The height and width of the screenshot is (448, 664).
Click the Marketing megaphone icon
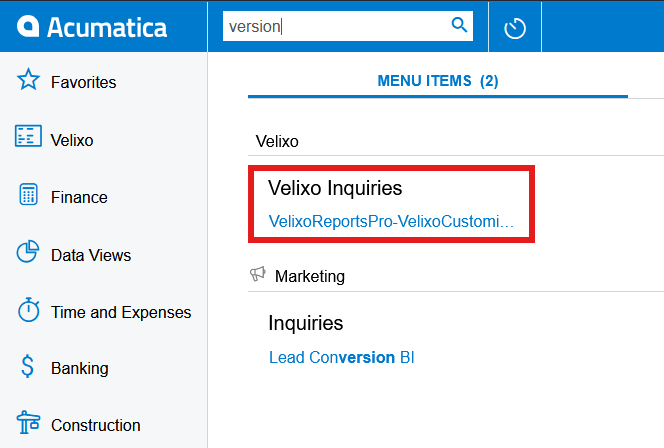click(x=257, y=275)
